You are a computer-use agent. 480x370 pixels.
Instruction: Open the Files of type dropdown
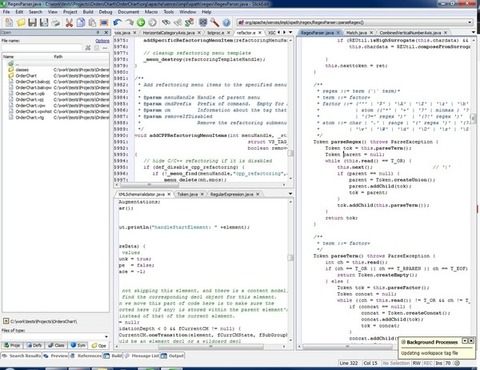point(55,336)
